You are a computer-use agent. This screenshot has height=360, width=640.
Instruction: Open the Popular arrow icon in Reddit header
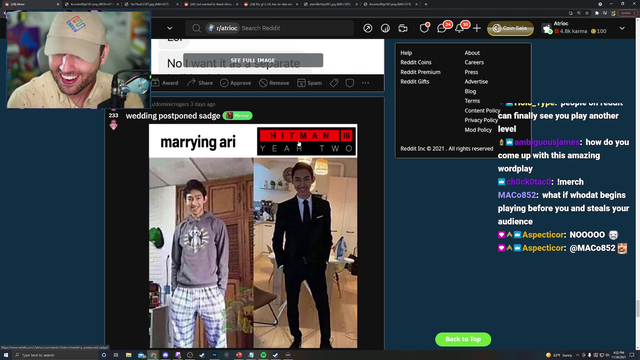367,28
